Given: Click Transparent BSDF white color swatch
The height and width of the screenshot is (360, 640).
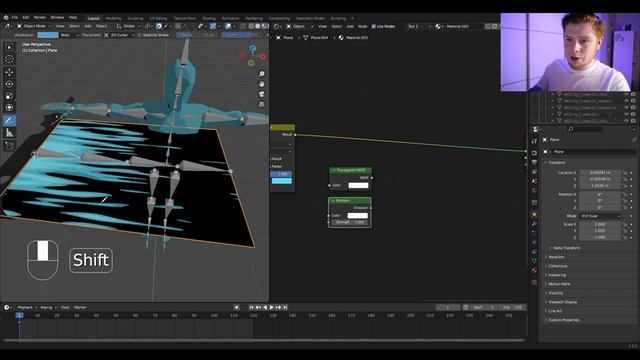Looking at the screenshot, I should coord(358,185).
